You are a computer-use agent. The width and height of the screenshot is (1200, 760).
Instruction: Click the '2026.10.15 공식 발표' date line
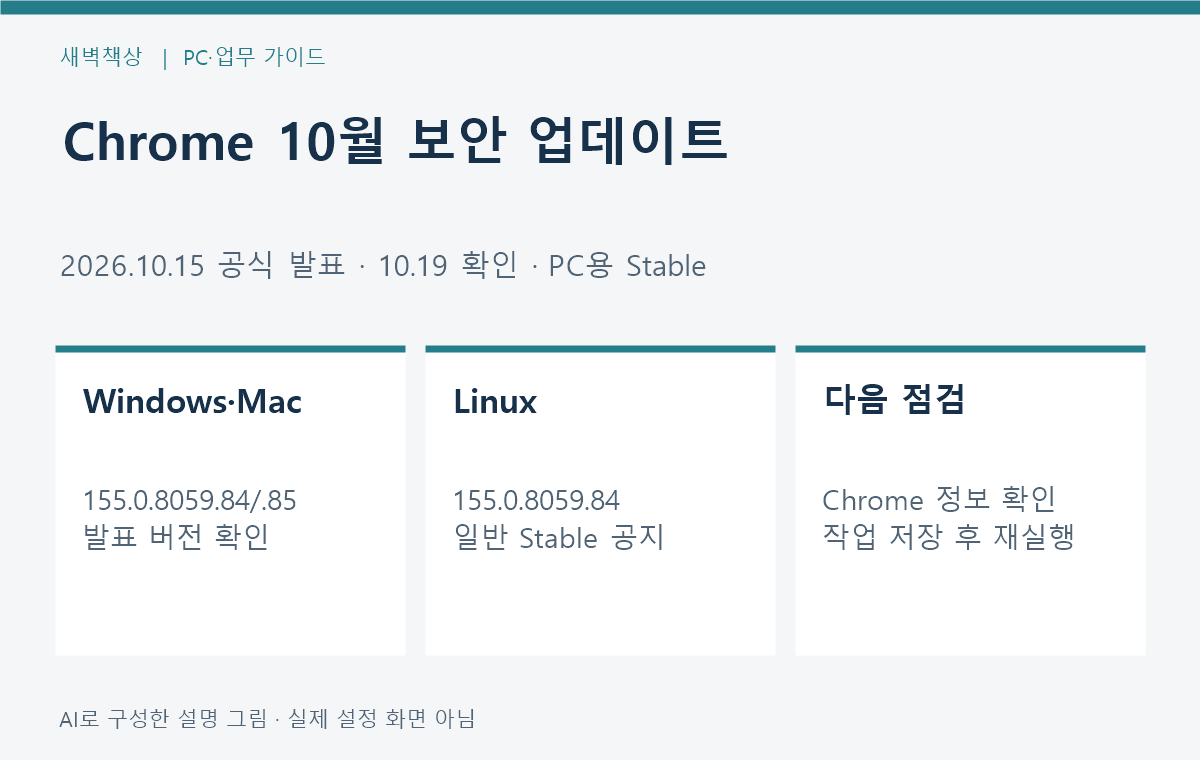202,266
